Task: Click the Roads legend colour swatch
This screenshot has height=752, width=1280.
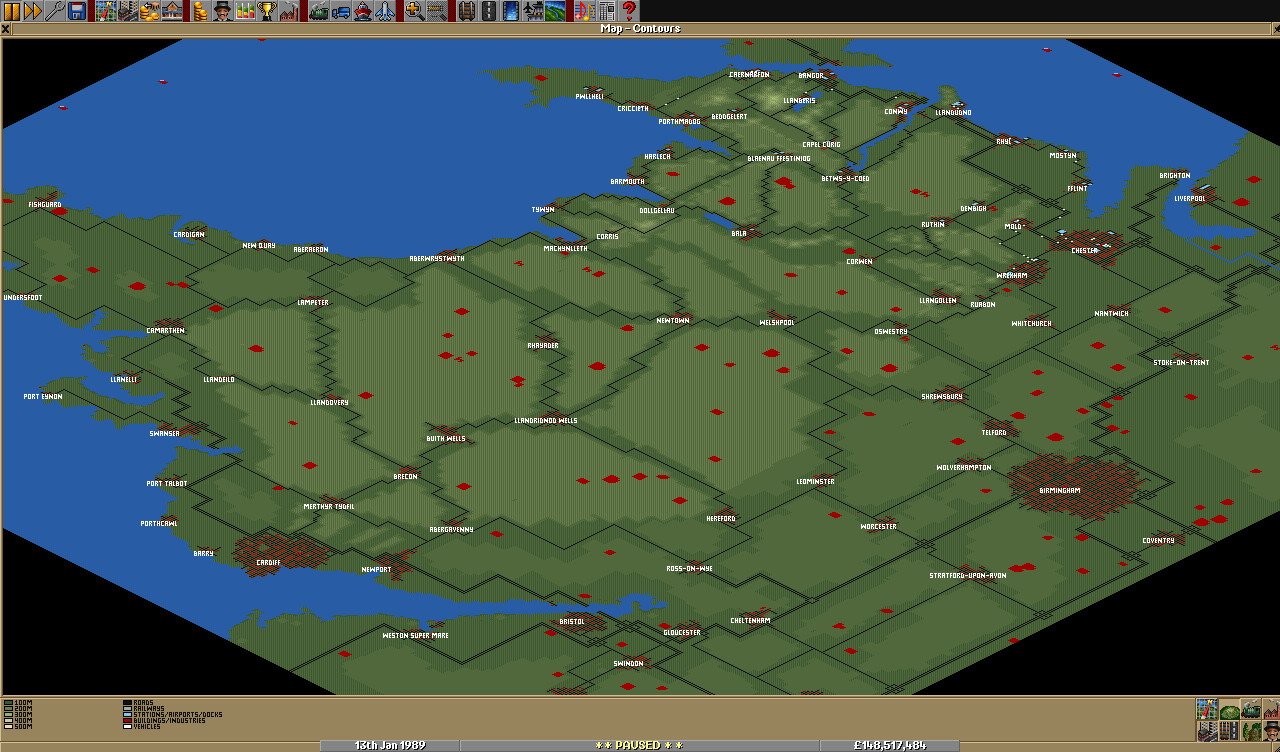Action: [x=127, y=703]
